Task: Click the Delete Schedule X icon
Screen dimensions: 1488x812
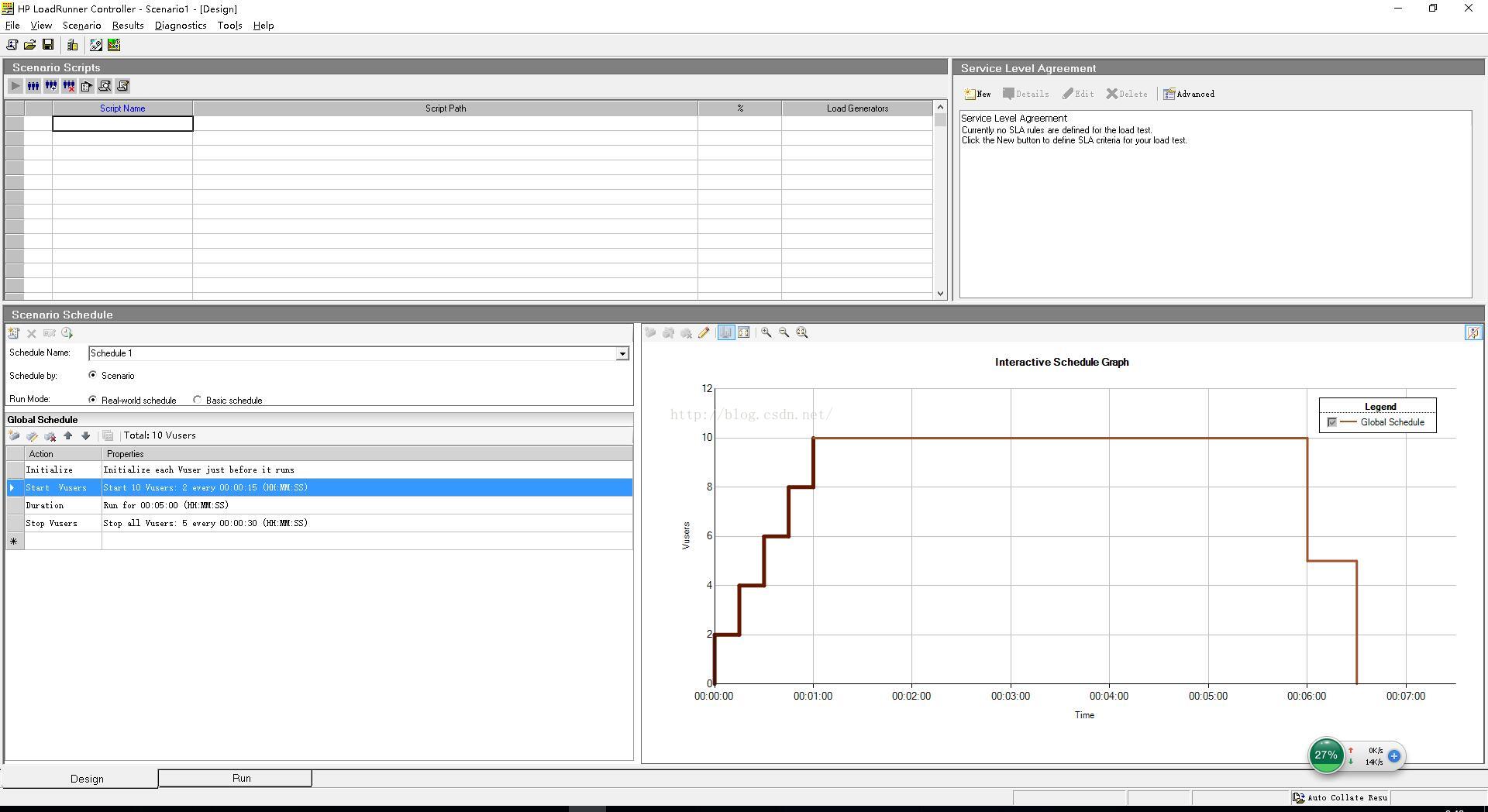Action: [32, 333]
